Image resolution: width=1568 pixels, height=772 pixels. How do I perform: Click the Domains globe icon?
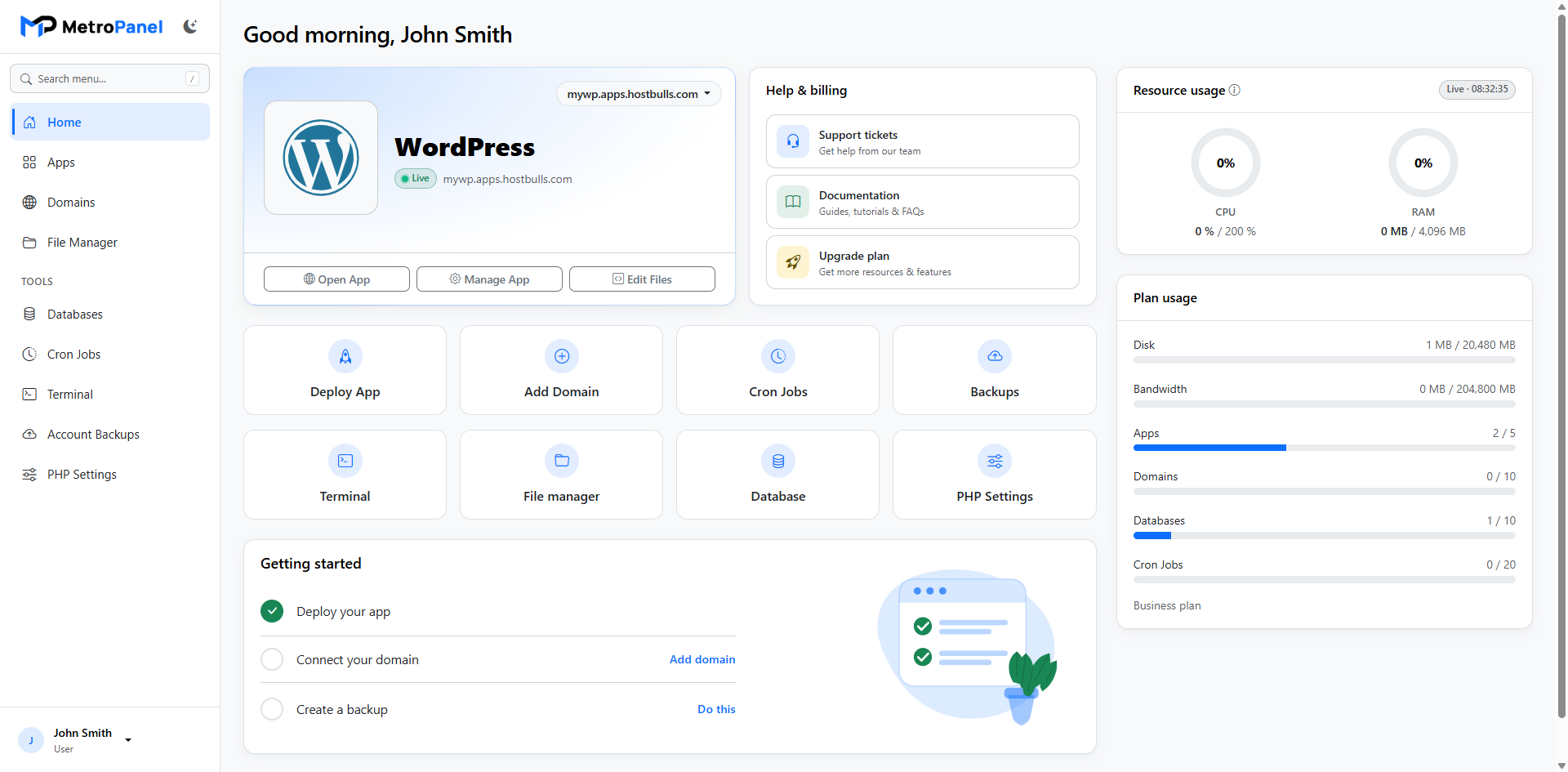click(x=29, y=202)
